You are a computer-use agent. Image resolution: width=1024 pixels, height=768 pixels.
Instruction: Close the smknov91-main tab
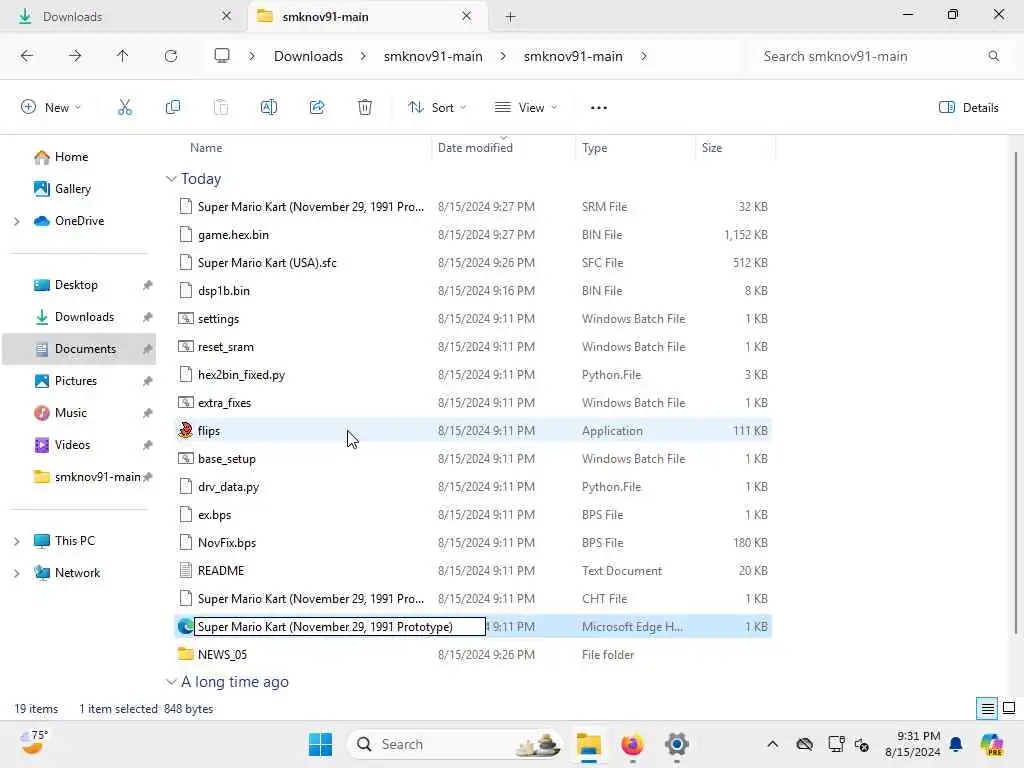[x=466, y=16]
